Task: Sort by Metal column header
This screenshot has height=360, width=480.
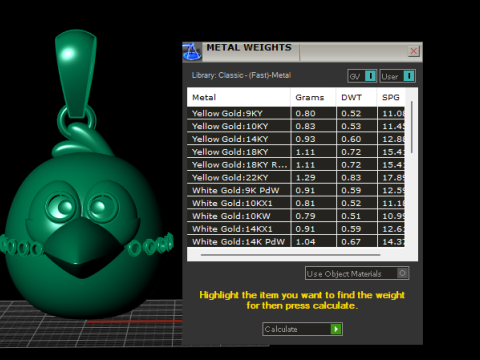Action: coord(239,97)
